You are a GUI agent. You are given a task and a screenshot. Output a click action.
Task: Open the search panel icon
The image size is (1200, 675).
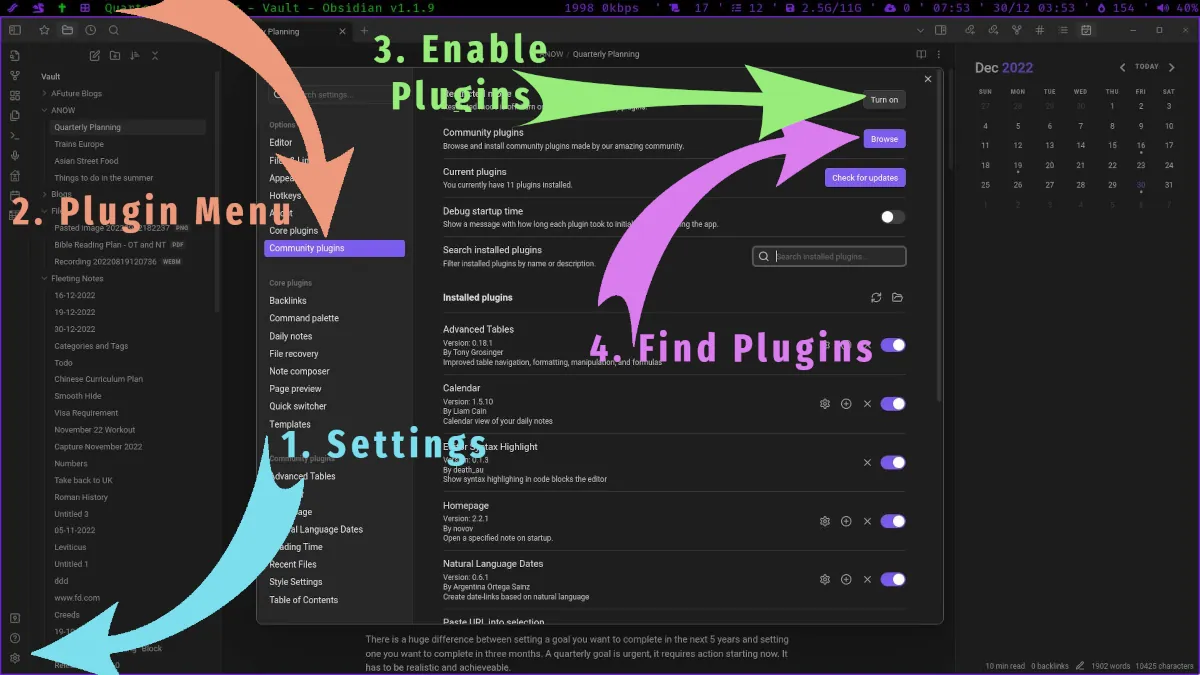[114, 30]
